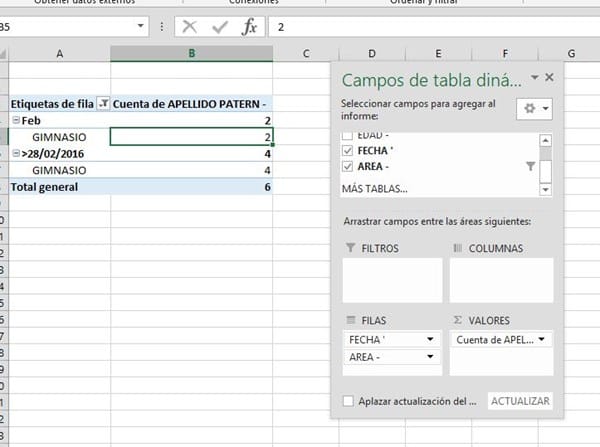This screenshot has width=600, height=447.
Task: Click the insert function fx icon
Action: coord(250,27)
